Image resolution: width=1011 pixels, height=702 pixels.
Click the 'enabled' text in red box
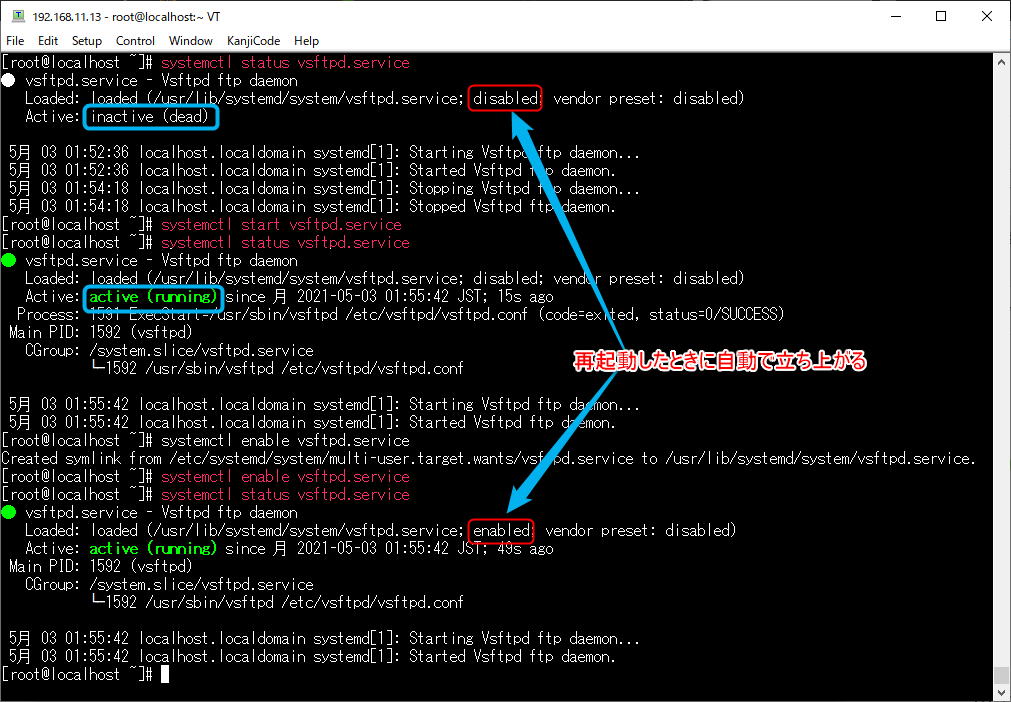(x=502, y=530)
